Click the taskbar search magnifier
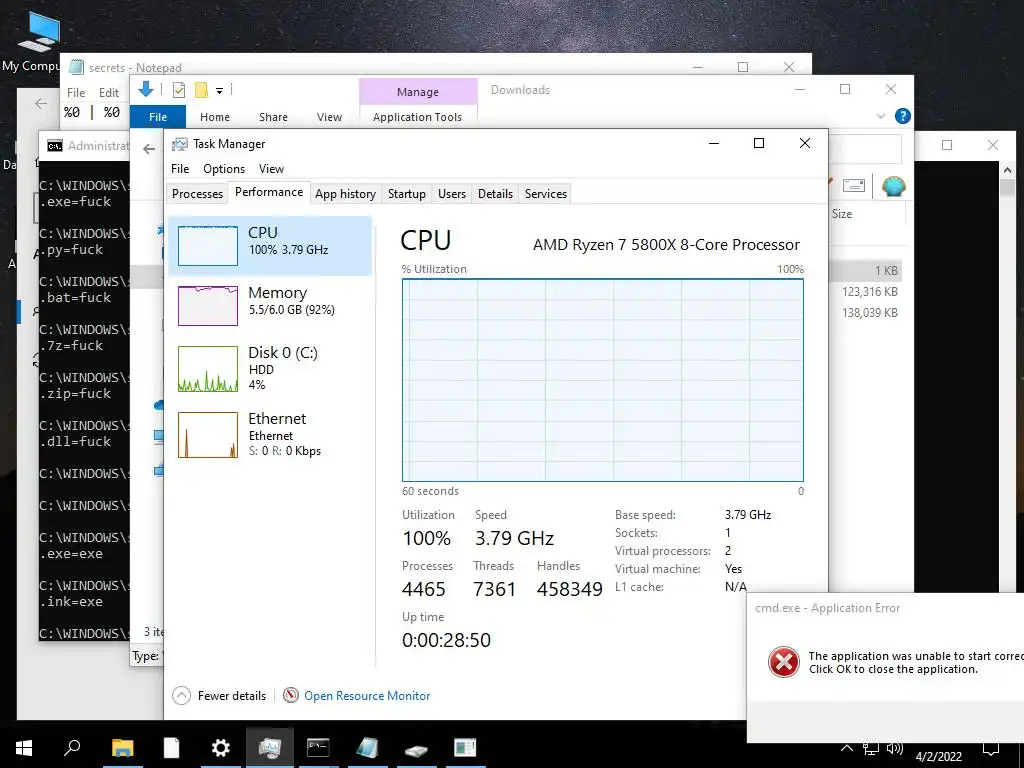The width and height of the screenshot is (1024, 768). click(x=72, y=747)
